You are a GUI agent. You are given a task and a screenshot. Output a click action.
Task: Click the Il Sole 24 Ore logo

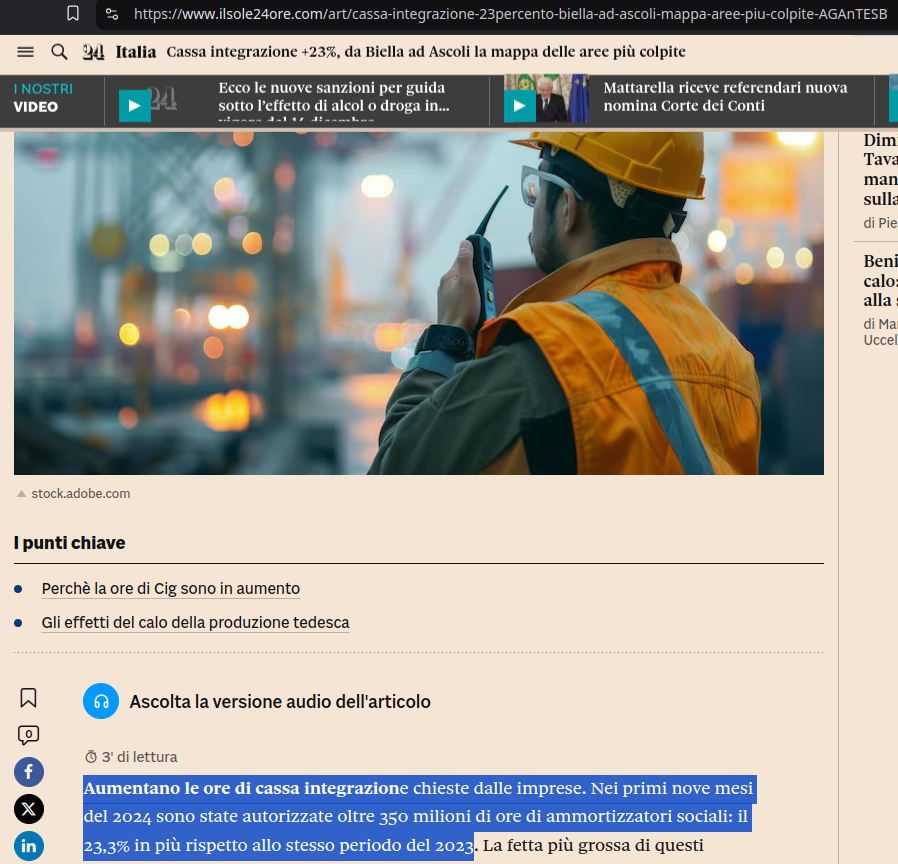[93, 52]
